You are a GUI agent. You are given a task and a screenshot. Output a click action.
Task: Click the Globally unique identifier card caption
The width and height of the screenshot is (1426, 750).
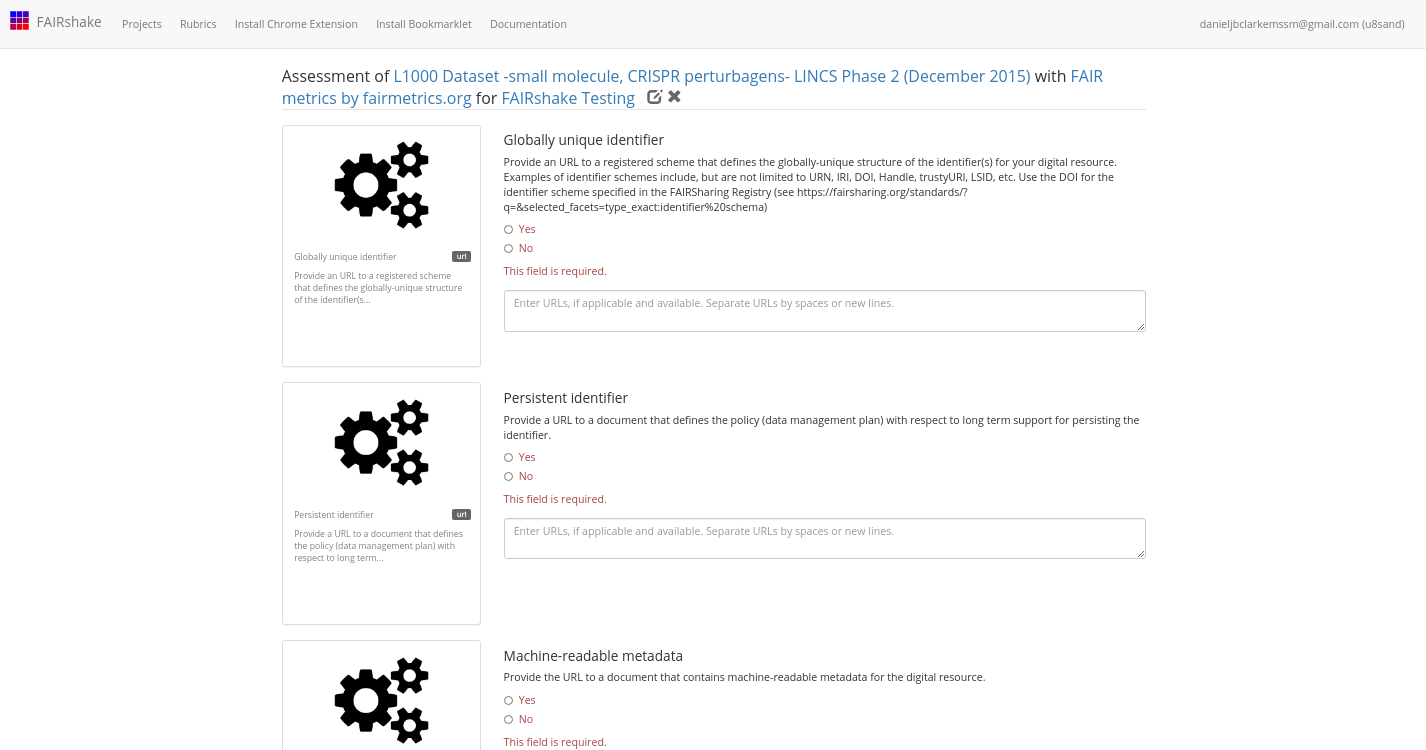345,257
